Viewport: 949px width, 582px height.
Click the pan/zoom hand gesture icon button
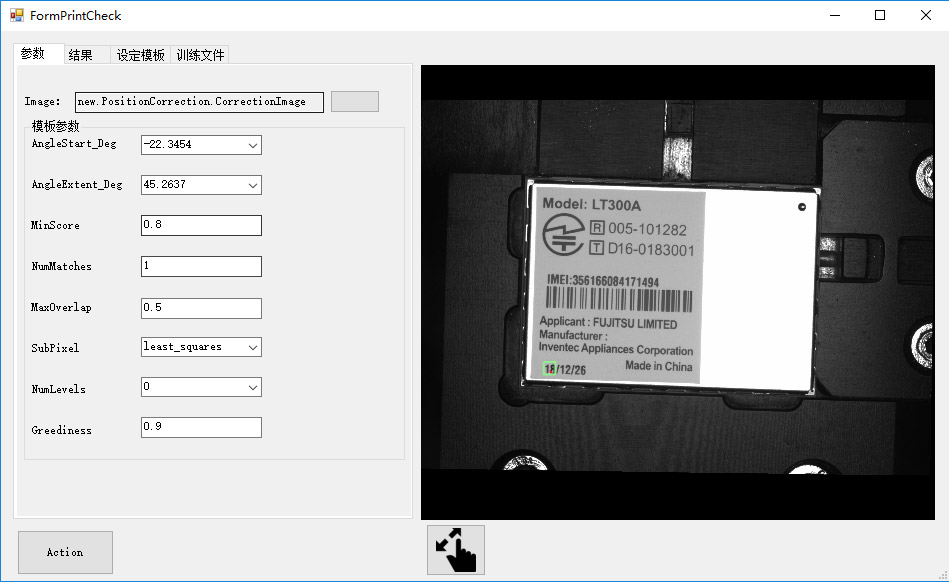456,550
